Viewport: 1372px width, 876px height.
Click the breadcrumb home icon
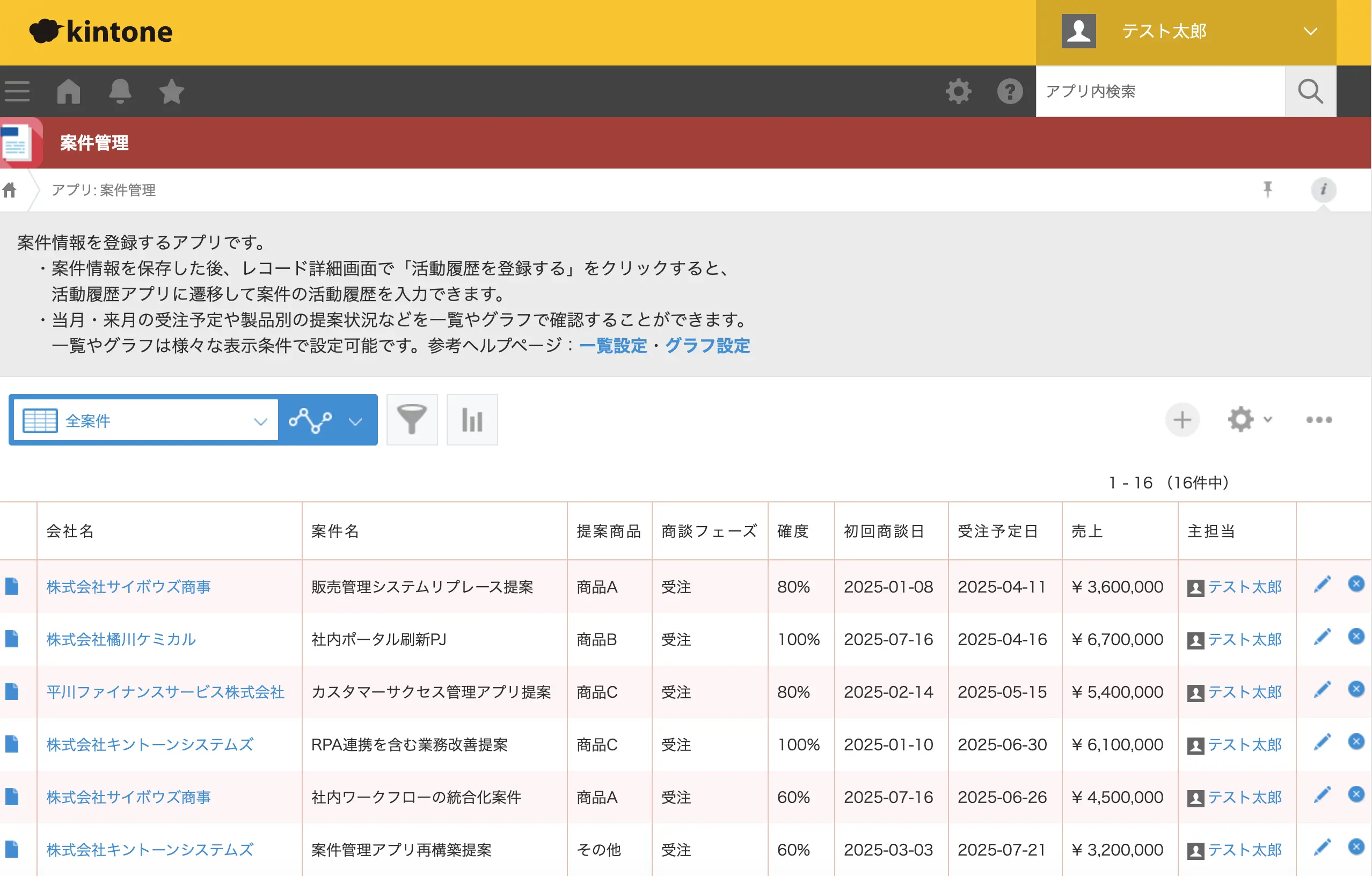pyautogui.click(x=10, y=189)
